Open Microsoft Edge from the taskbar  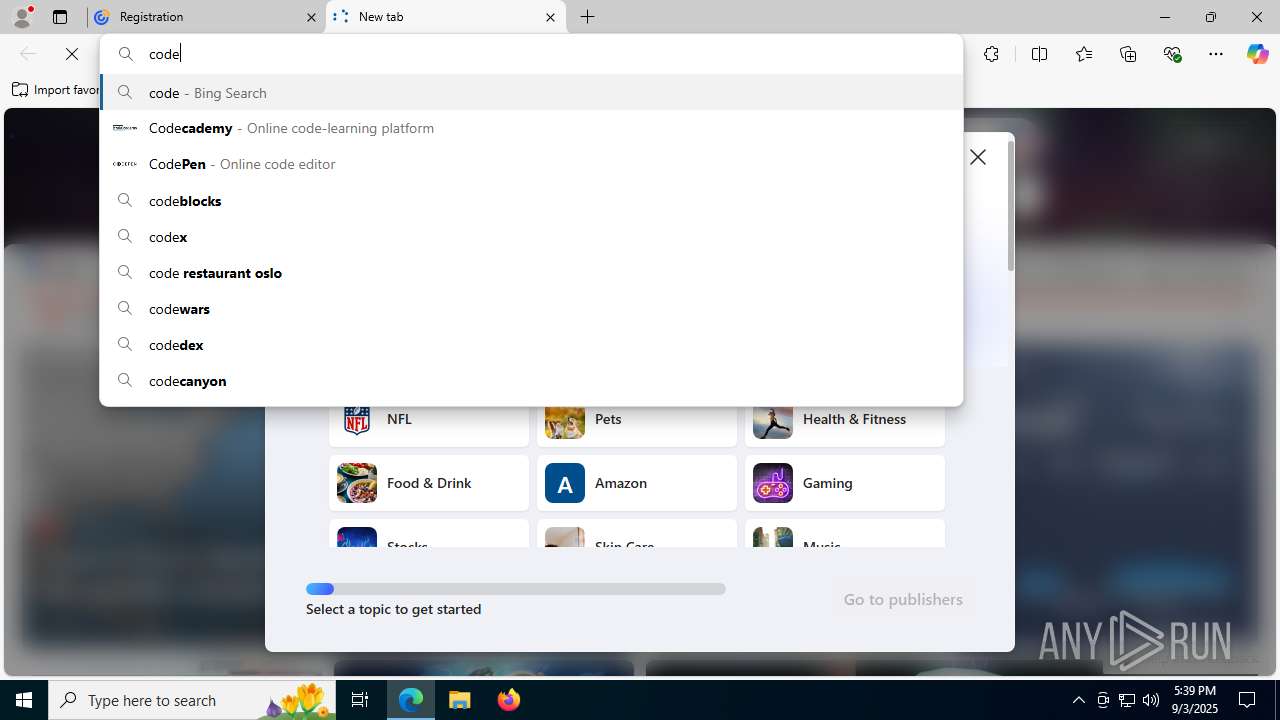point(411,700)
